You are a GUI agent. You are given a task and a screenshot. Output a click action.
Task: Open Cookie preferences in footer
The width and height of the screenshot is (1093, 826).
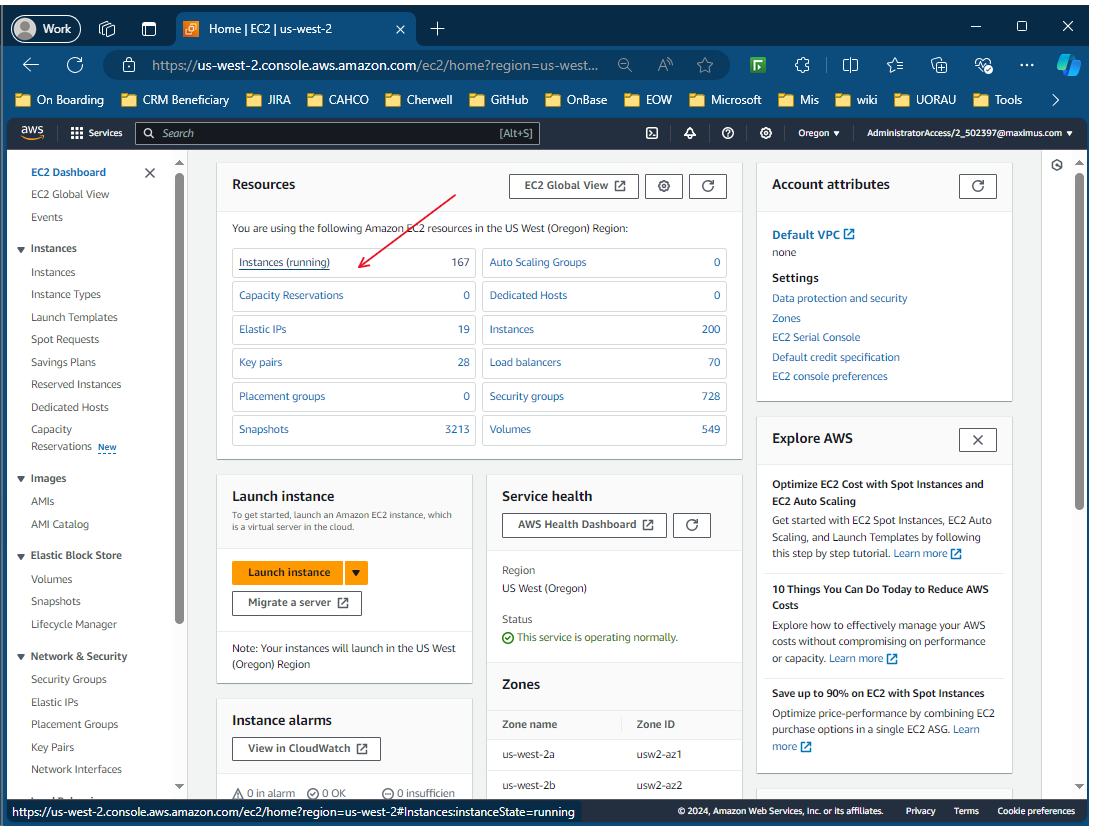click(1036, 811)
